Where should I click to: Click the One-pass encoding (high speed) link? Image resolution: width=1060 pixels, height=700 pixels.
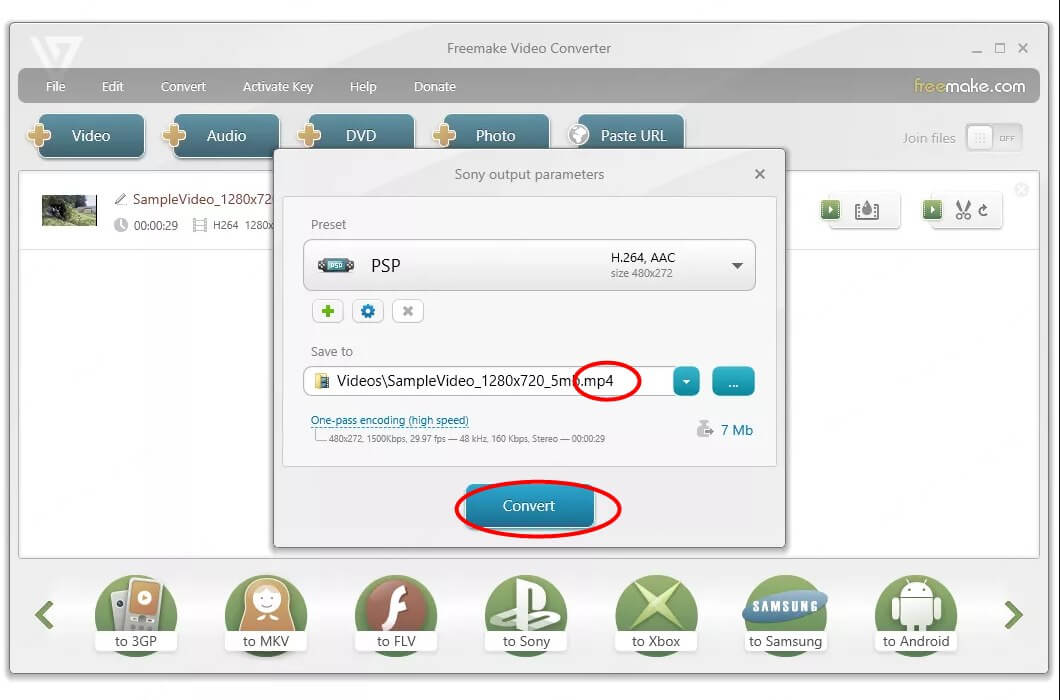click(389, 420)
